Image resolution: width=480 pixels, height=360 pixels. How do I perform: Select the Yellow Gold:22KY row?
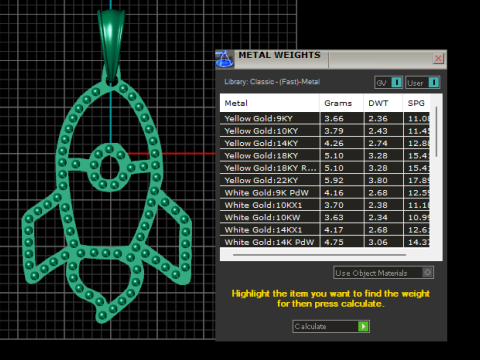point(325,180)
